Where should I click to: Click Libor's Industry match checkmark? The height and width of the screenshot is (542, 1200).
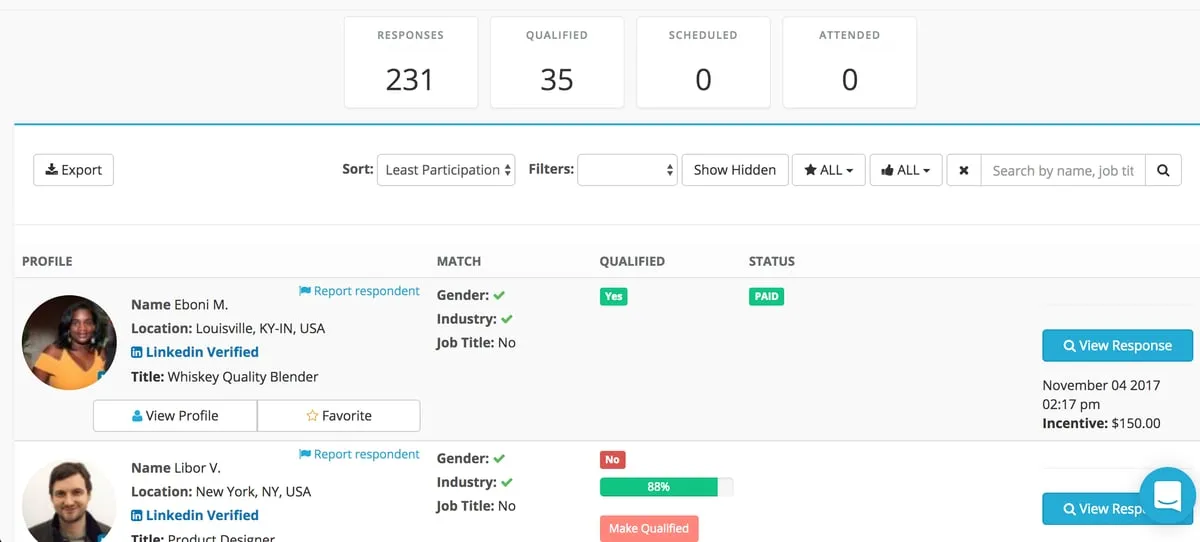tap(506, 482)
